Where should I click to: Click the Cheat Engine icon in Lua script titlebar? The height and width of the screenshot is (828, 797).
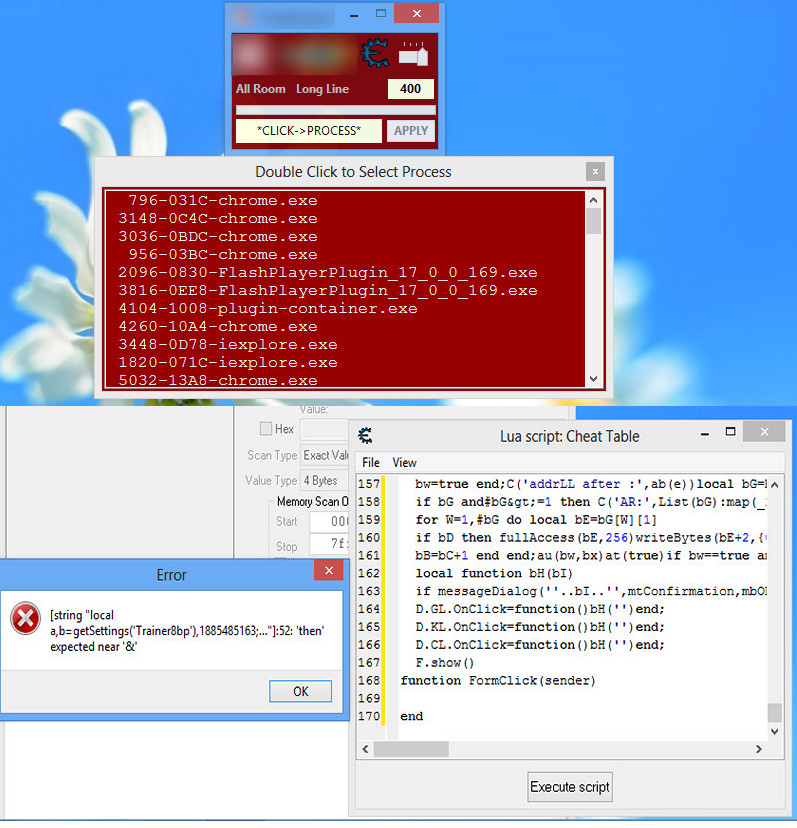366,435
